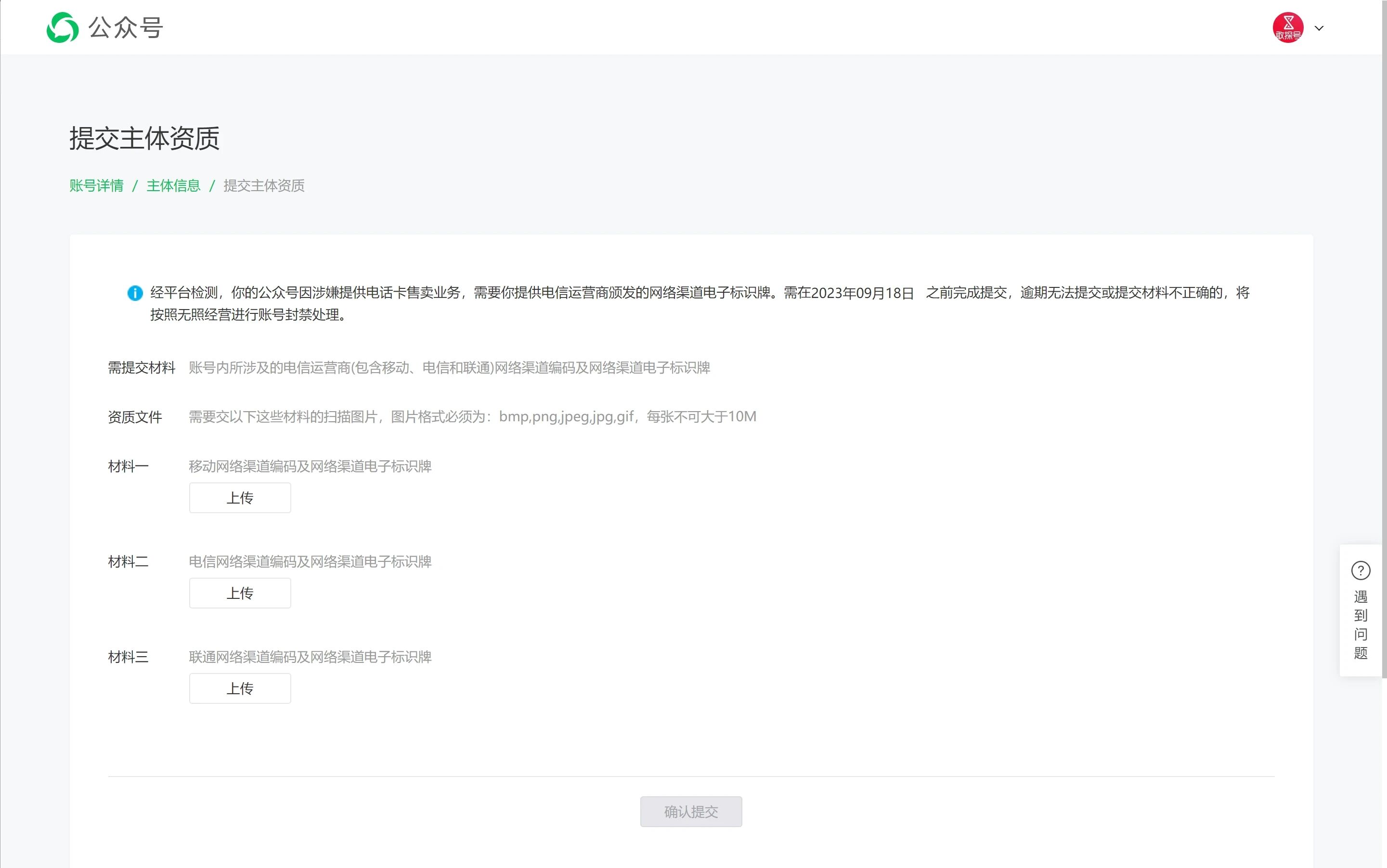The width and height of the screenshot is (1387, 868).
Task: Go to 账号详情 breadcrumb link
Action: coord(96,185)
